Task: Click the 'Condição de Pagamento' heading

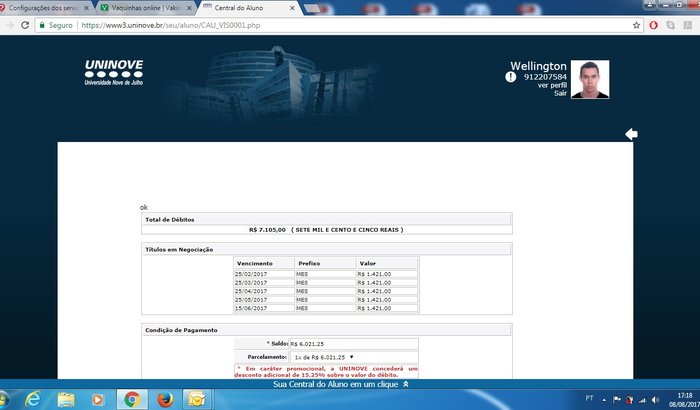Action: (x=181, y=330)
